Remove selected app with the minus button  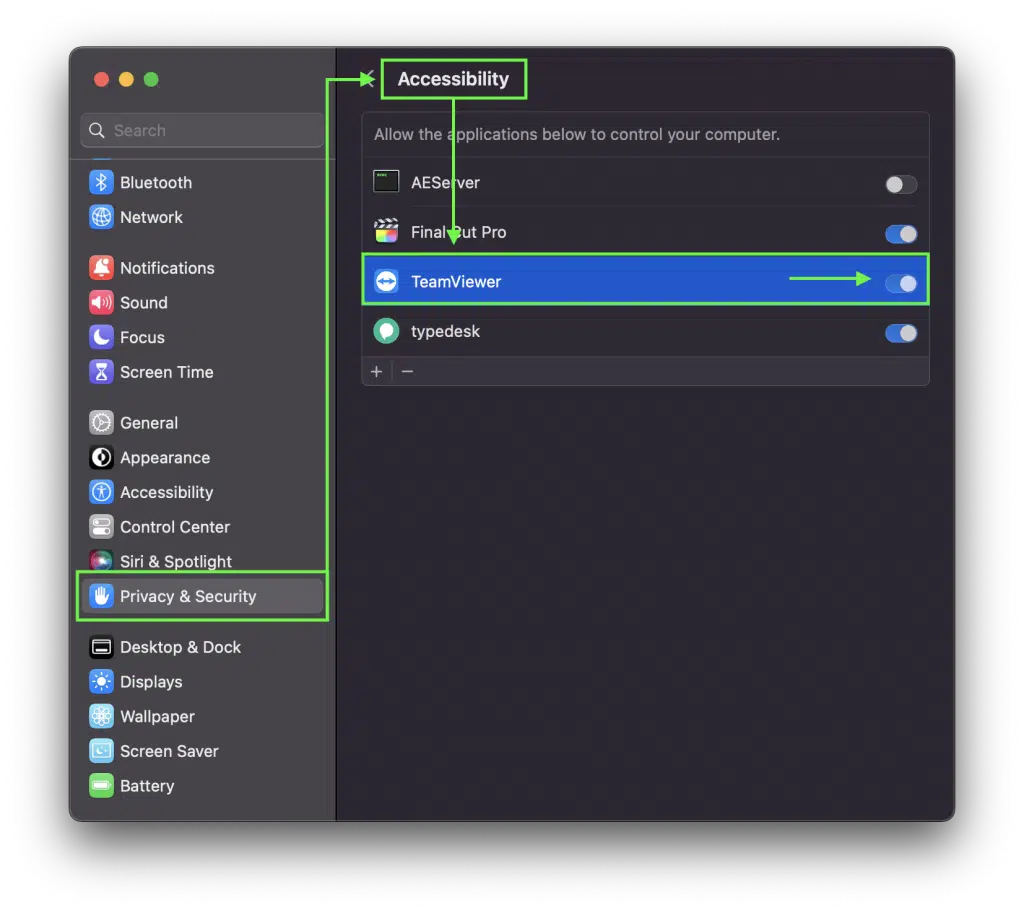(408, 372)
